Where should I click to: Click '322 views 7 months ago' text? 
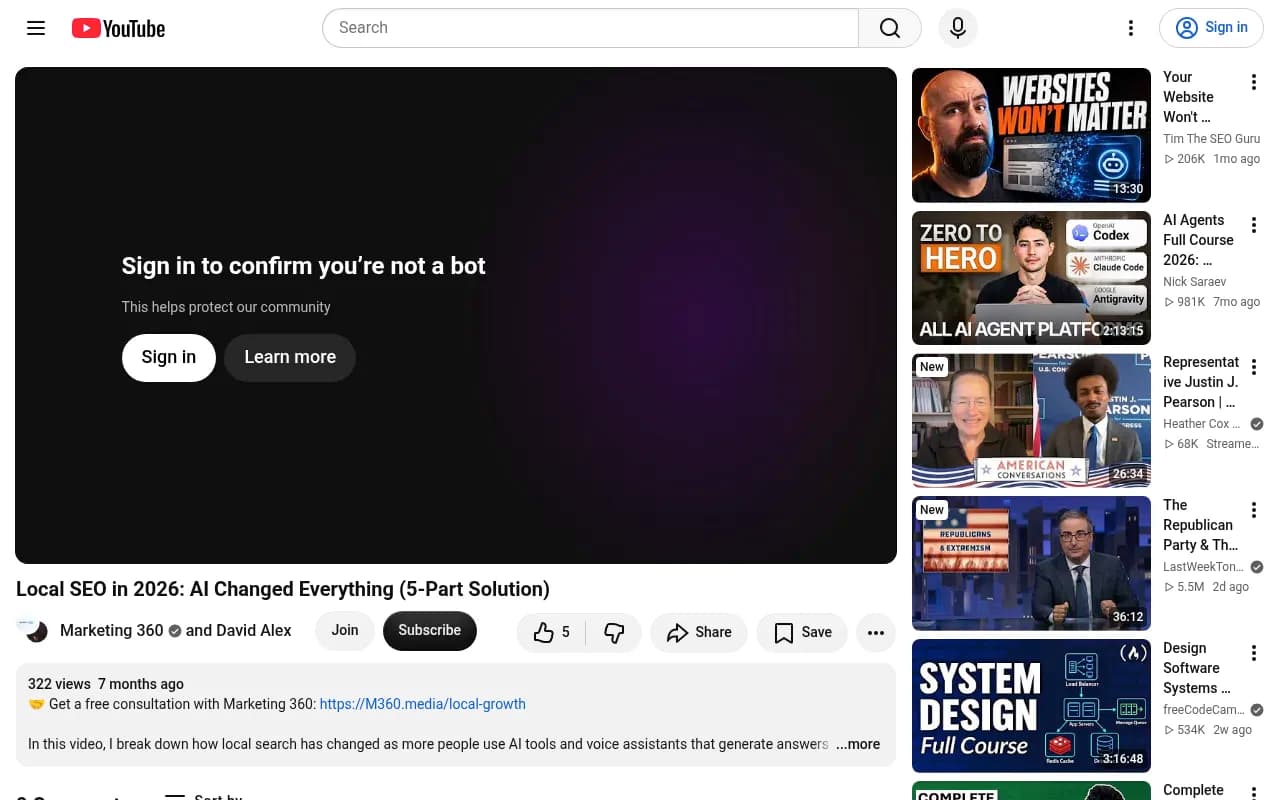[106, 684]
